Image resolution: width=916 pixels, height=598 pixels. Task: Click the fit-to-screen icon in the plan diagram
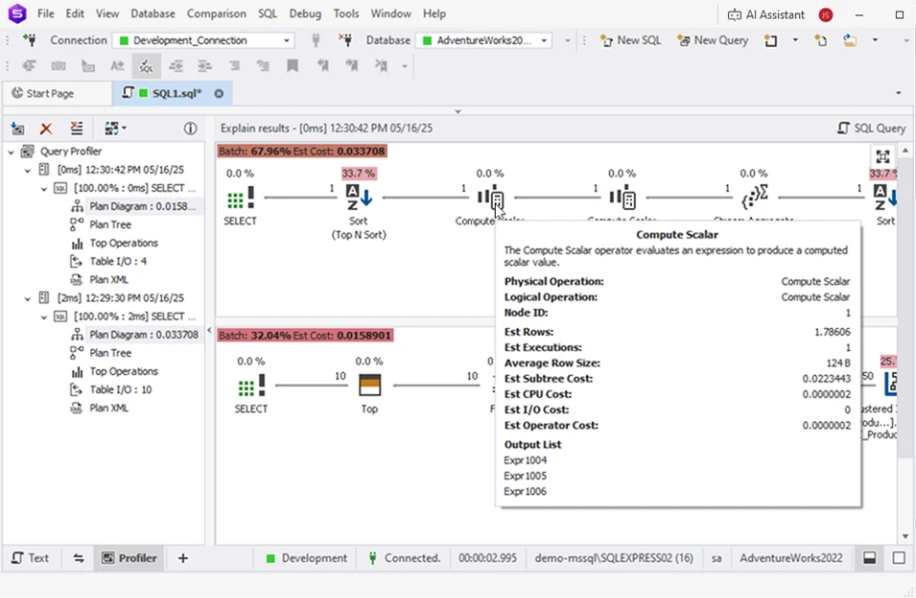(884, 156)
